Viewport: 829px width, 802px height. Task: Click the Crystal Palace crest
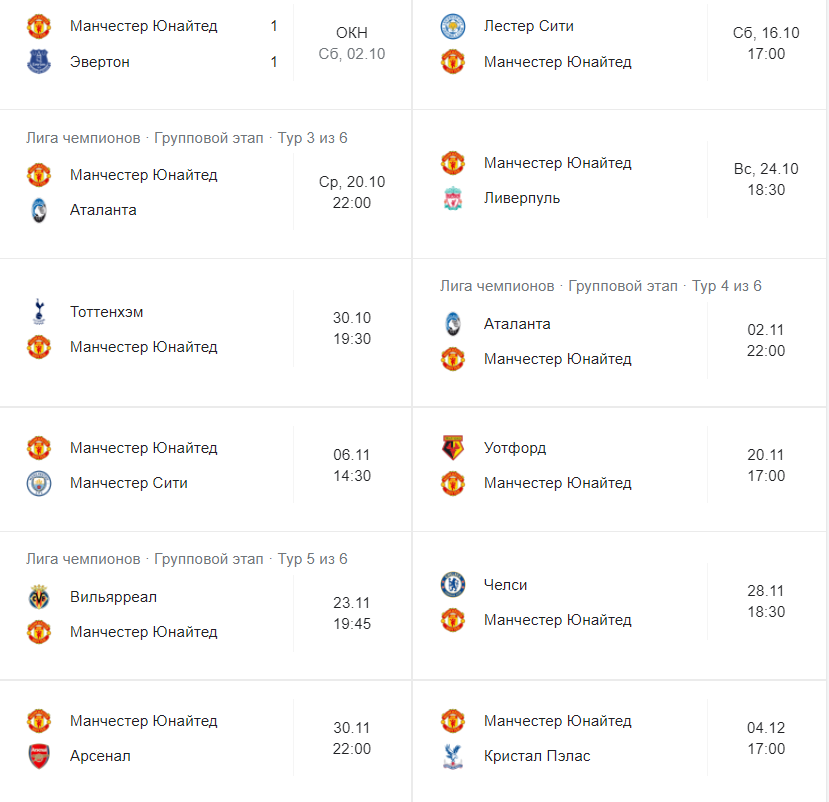[453, 757]
